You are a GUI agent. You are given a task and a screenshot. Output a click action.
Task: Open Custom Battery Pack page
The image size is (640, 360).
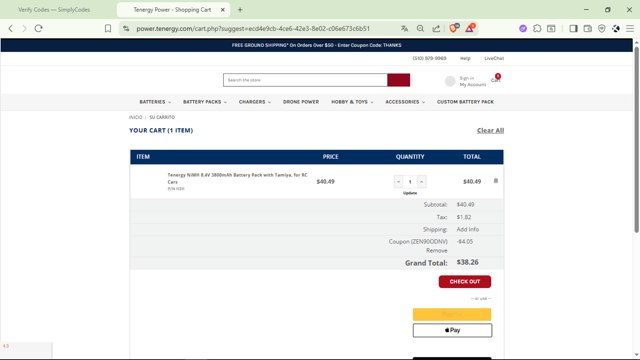465,102
